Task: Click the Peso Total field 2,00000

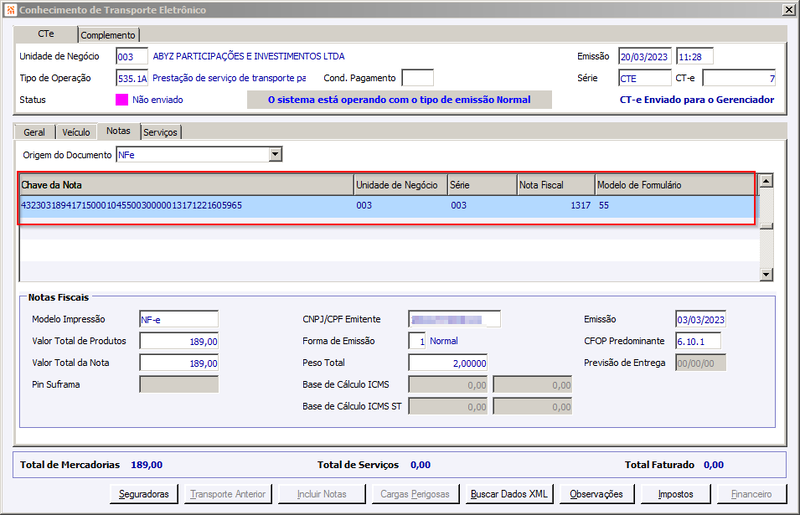Action: click(448, 363)
